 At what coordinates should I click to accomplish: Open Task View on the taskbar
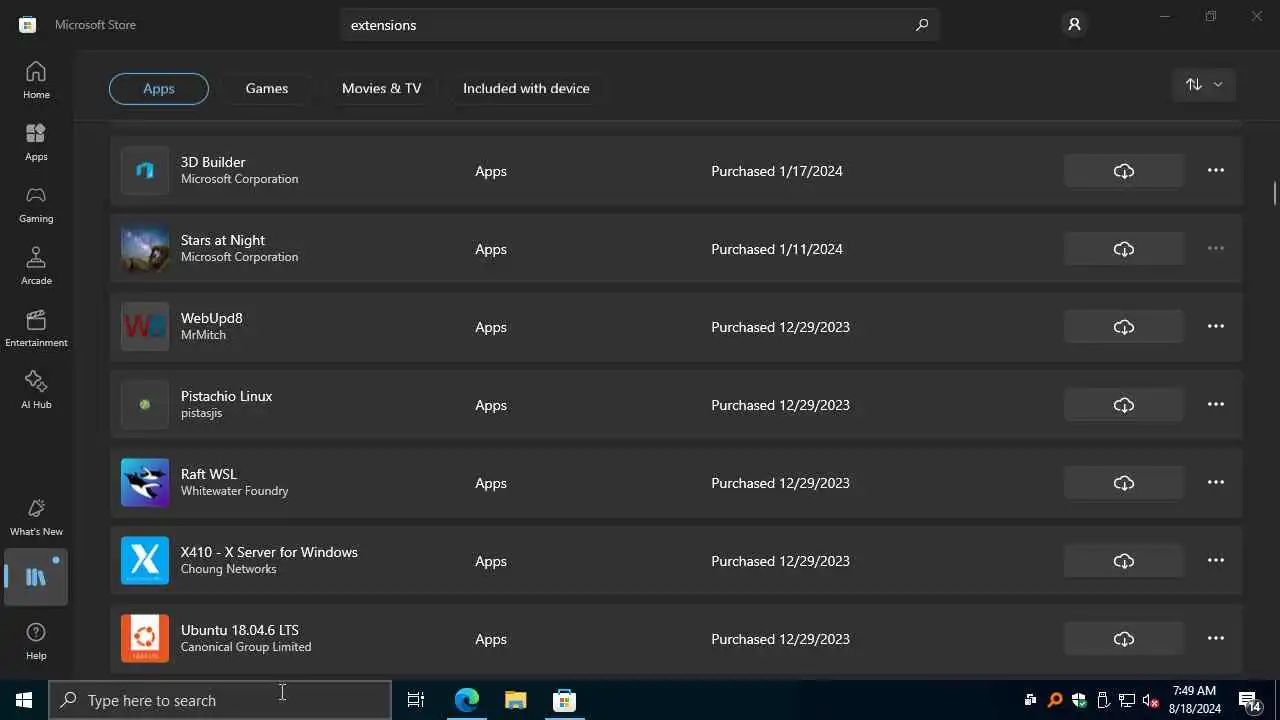pyautogui.click(x=416, y=700)
